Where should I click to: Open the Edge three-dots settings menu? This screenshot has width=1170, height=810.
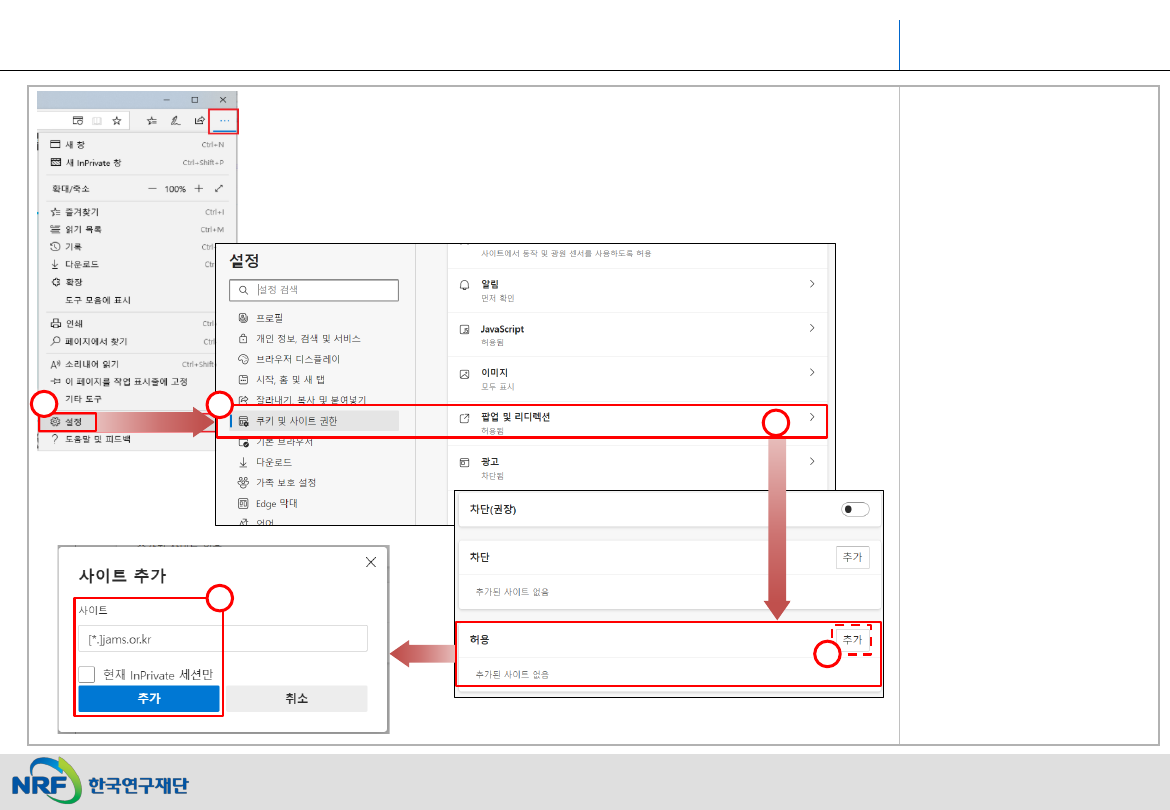tap(224, 120)
